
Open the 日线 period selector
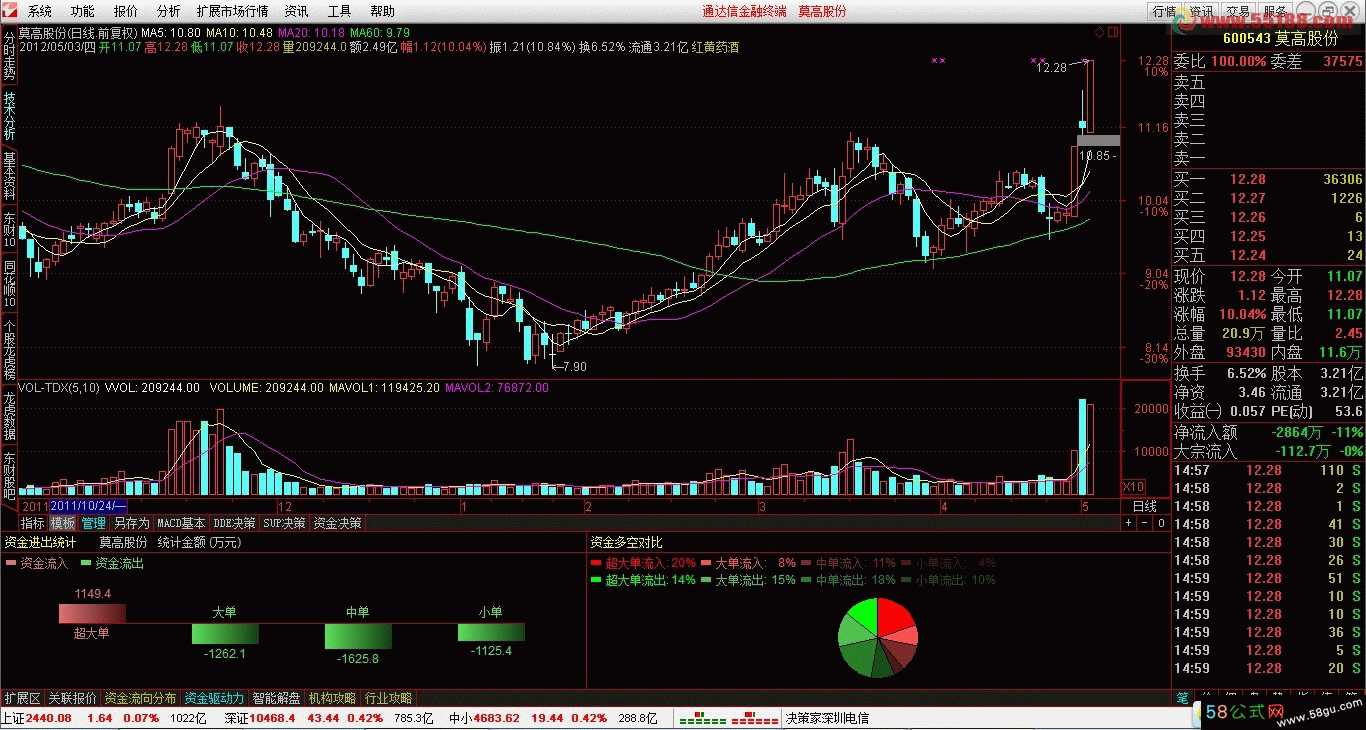click(1144, 507)
